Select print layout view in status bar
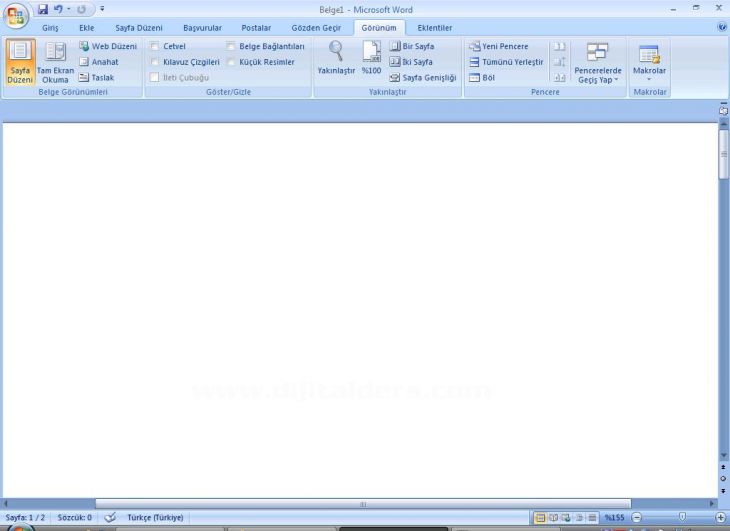730x531 pixels. click(540, 518)
